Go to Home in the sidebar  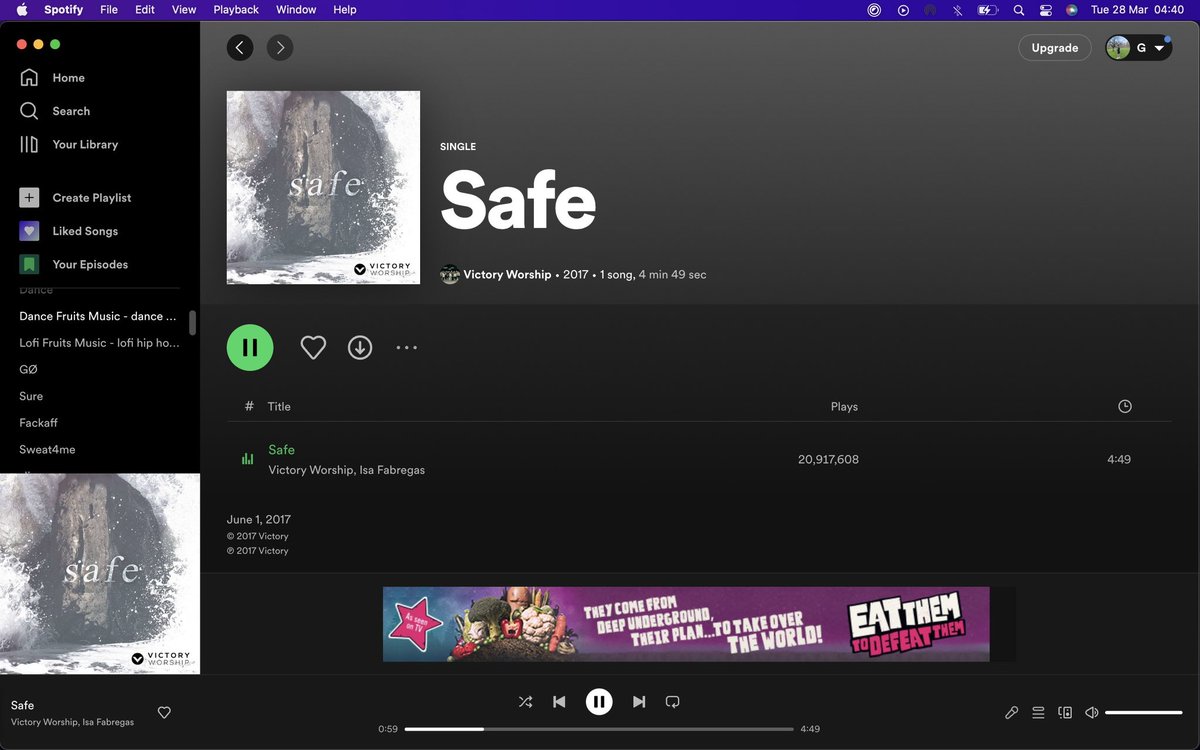point(52,78)
